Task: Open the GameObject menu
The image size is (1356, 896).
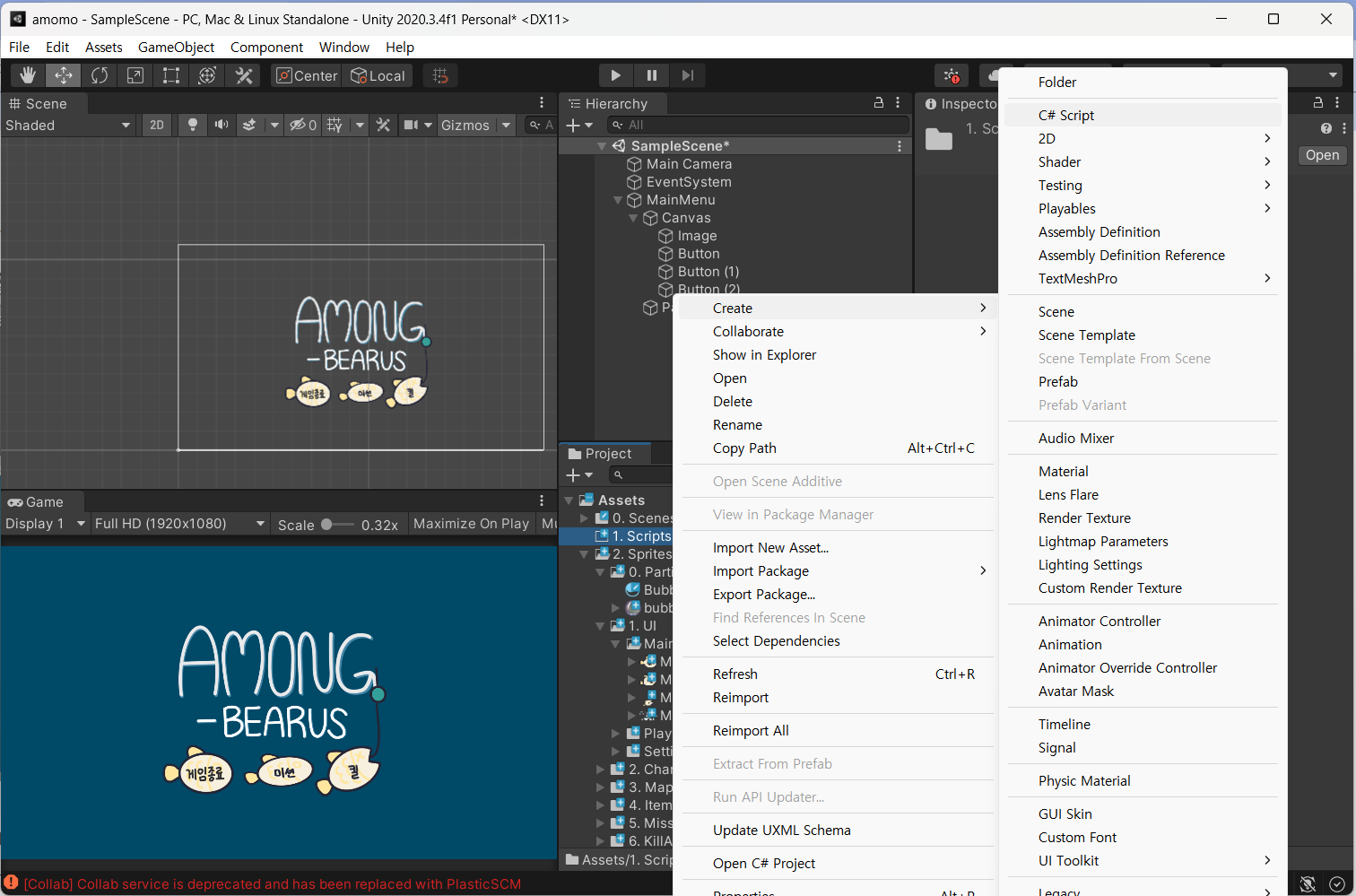Action: [x=176, y=47]
